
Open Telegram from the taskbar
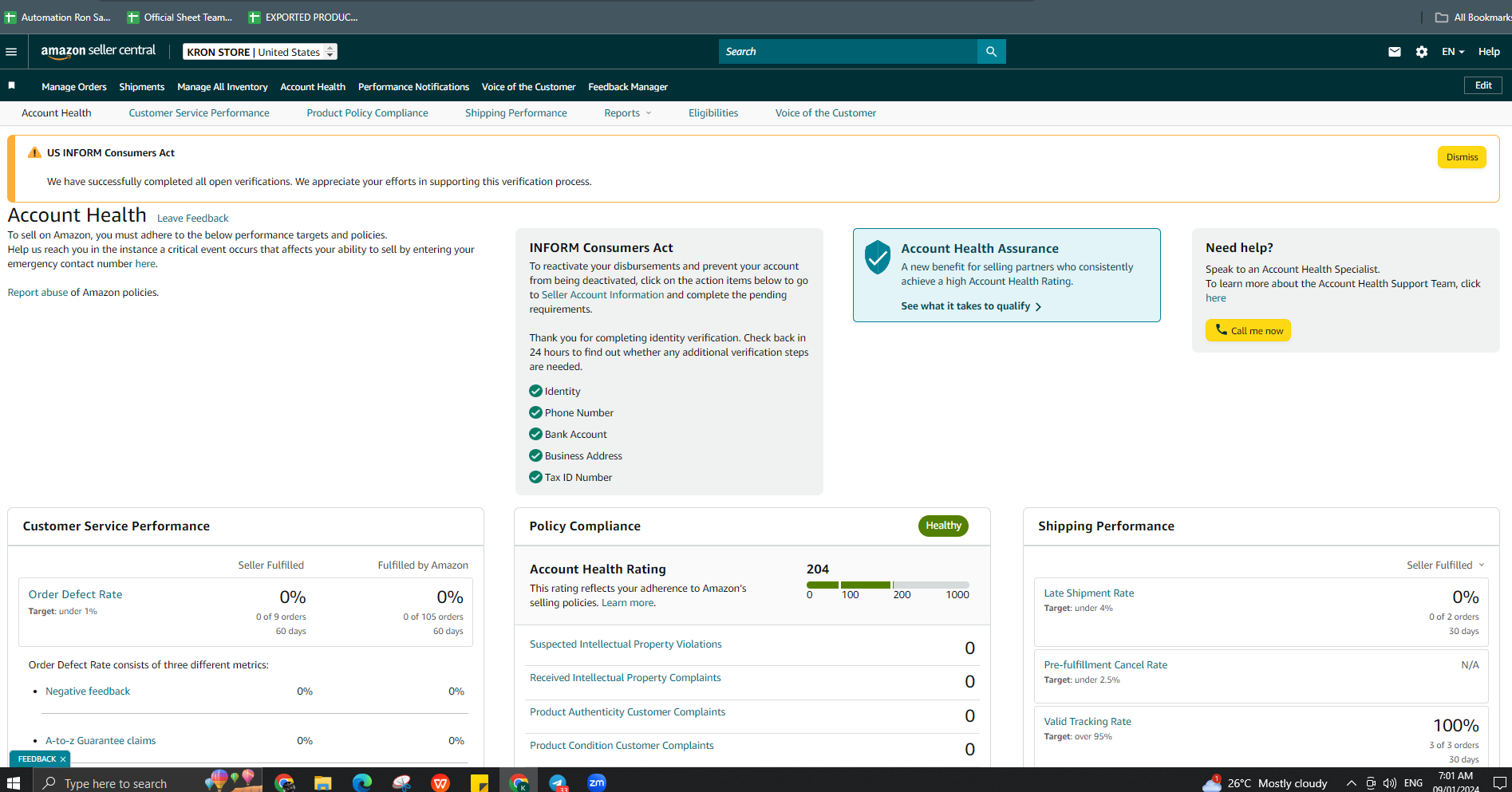[558, 782]
